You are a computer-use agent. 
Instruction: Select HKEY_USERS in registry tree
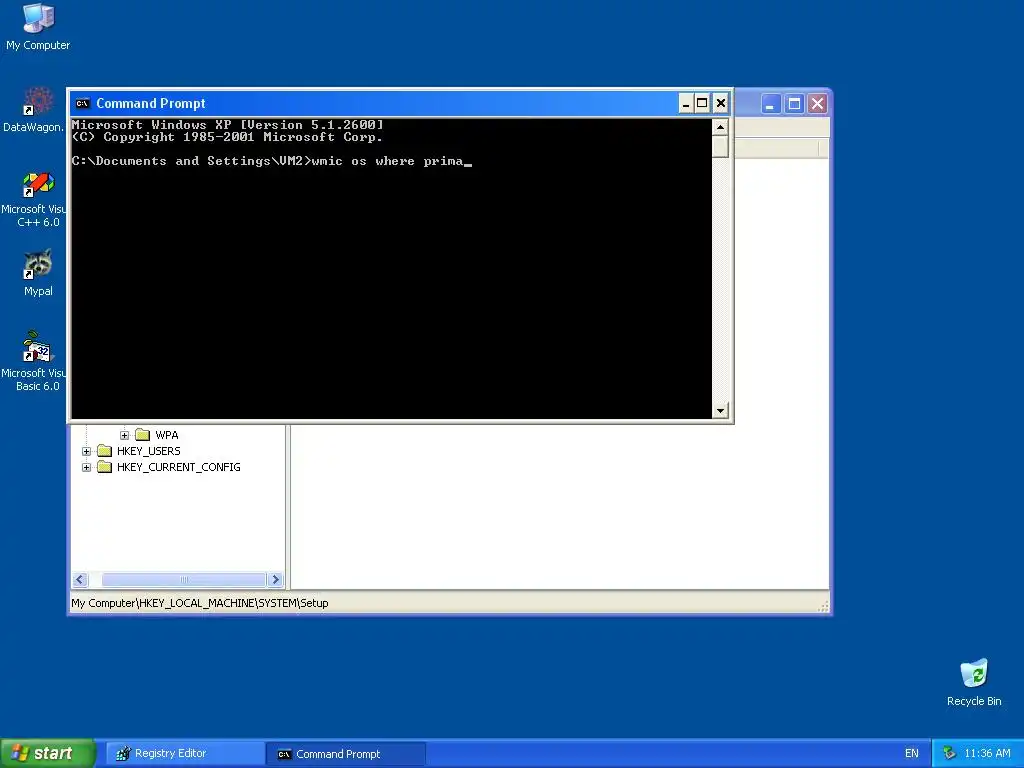[148, 451]
